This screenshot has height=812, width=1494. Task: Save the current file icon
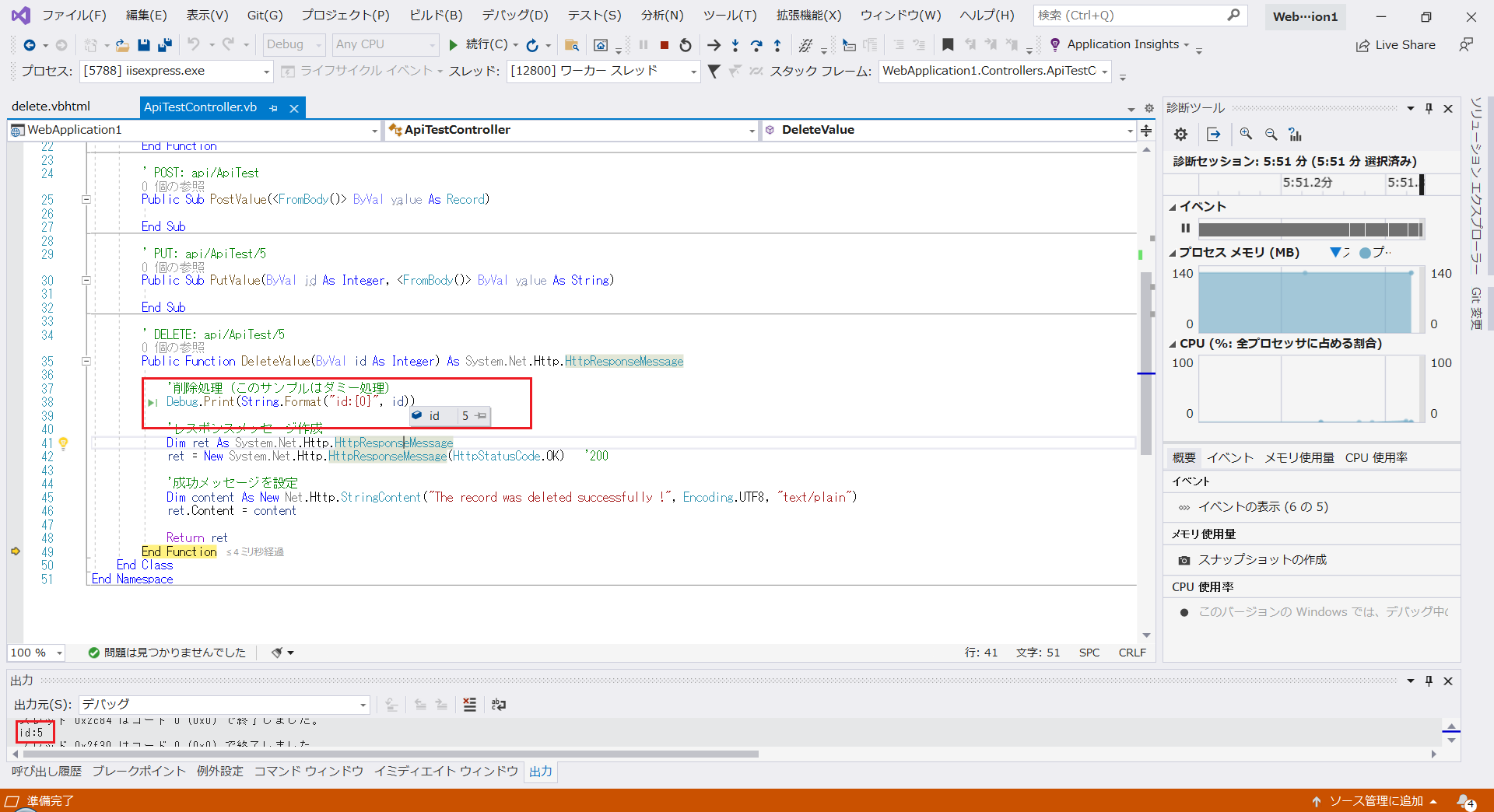tap(143, 44)
